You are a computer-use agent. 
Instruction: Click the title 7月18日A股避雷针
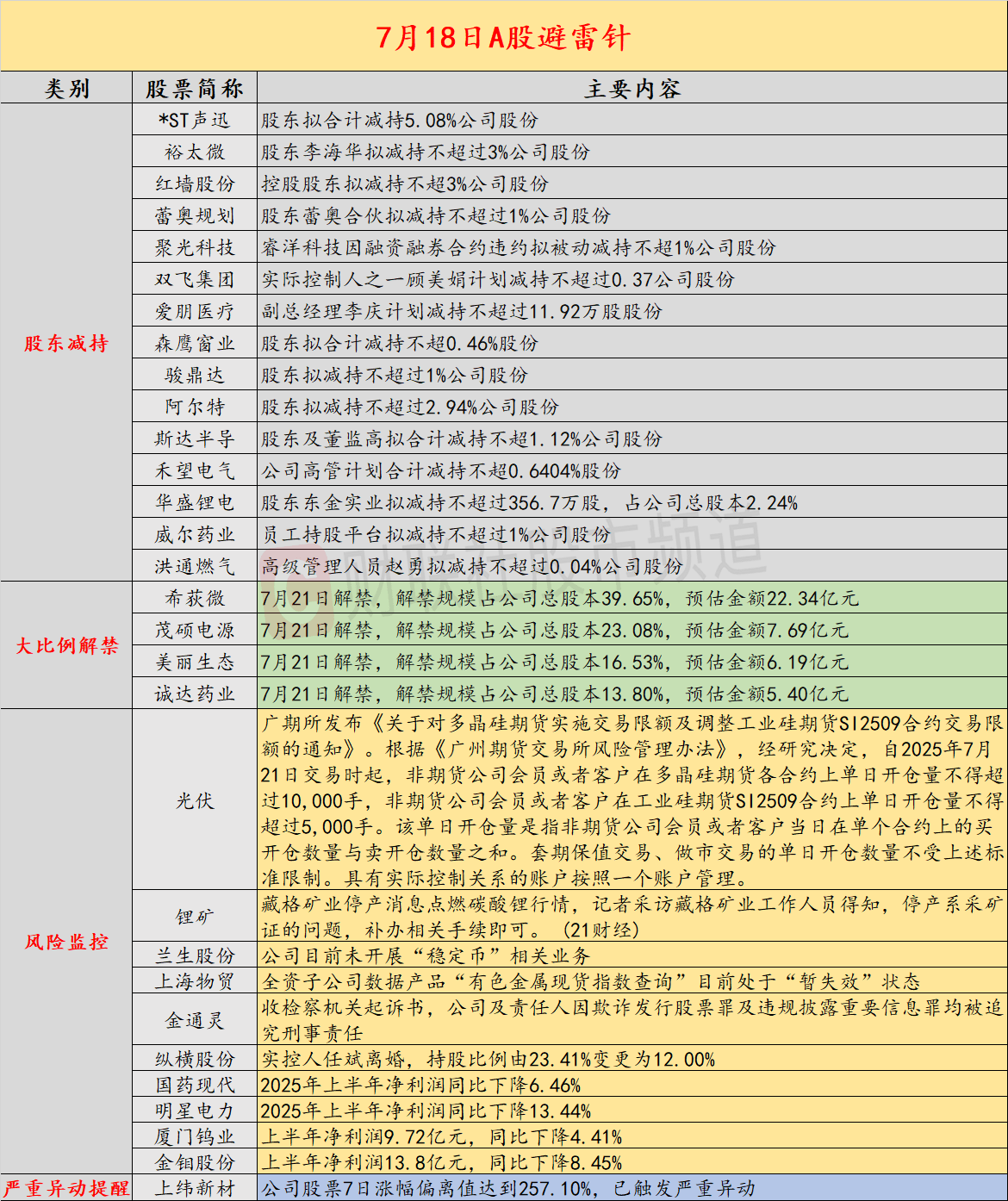tap(504, 37)
